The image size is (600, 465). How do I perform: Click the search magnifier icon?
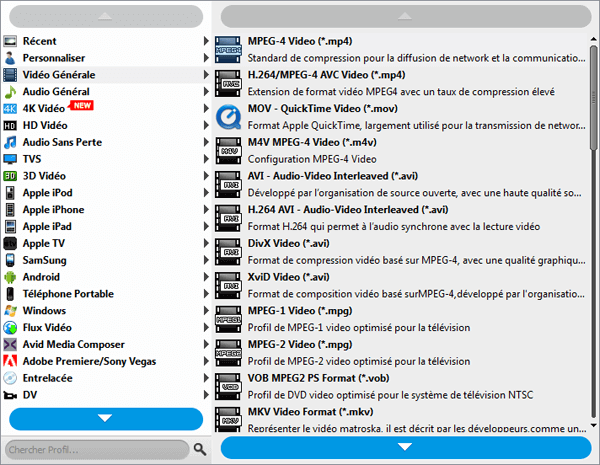click(199, 449)
